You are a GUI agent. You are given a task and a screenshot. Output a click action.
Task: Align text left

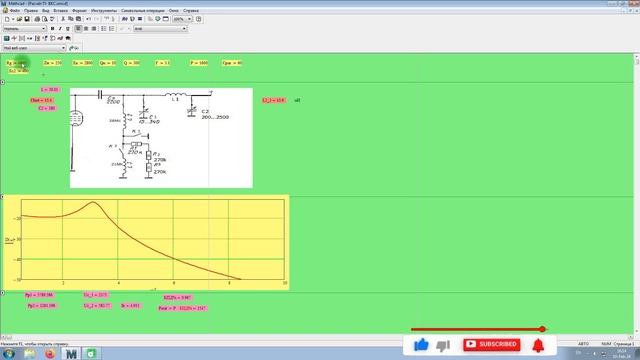(78, 29)
